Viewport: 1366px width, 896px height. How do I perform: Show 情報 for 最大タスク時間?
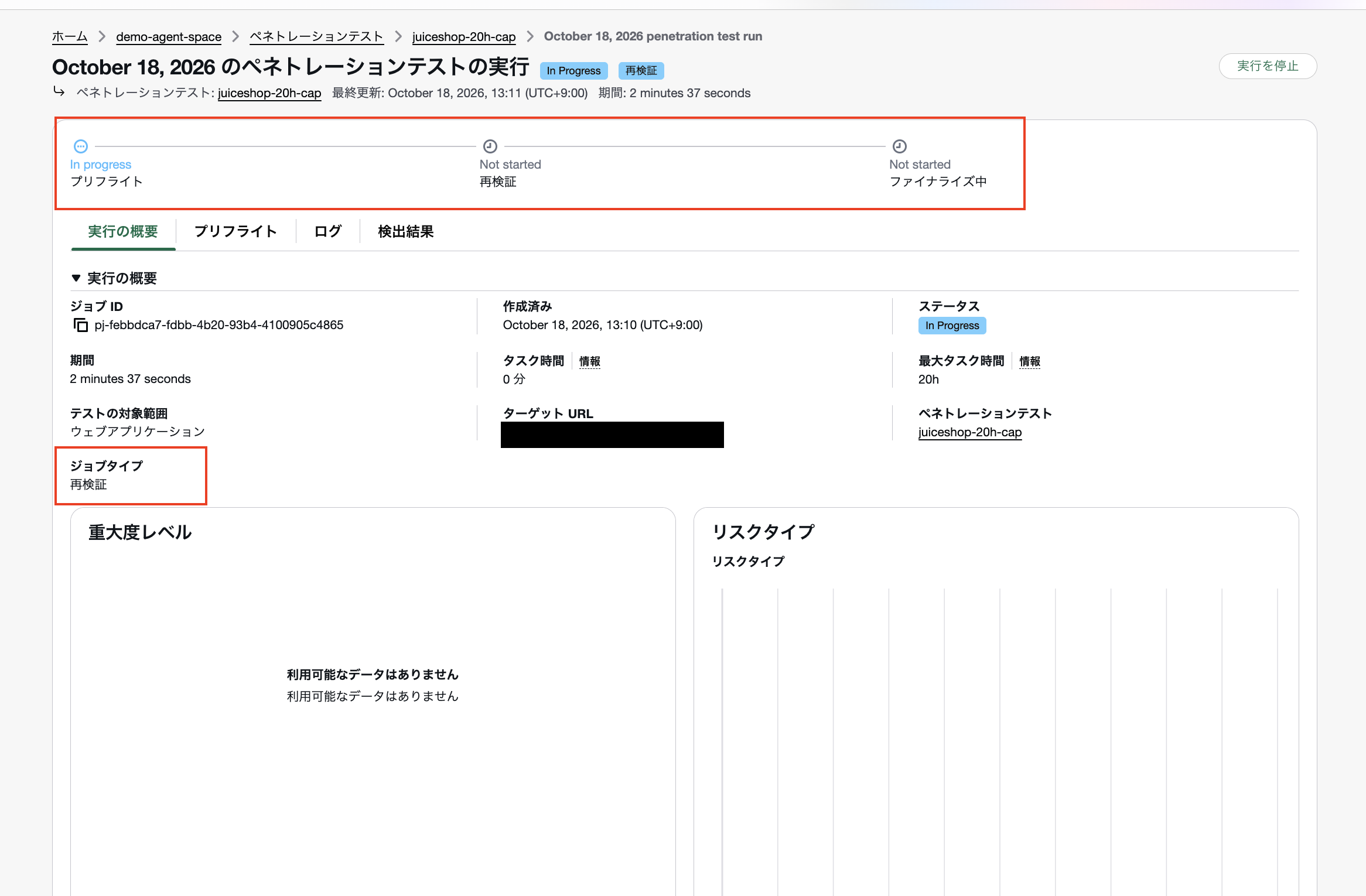(1030, 361)
